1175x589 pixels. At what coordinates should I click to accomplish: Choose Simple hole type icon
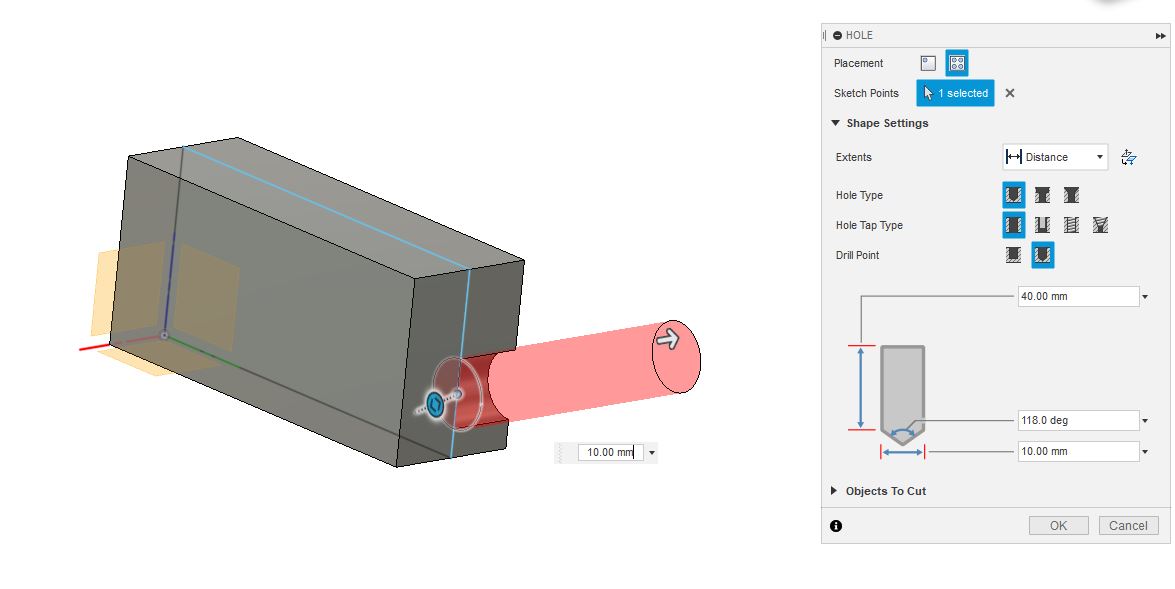[1013, 195]
